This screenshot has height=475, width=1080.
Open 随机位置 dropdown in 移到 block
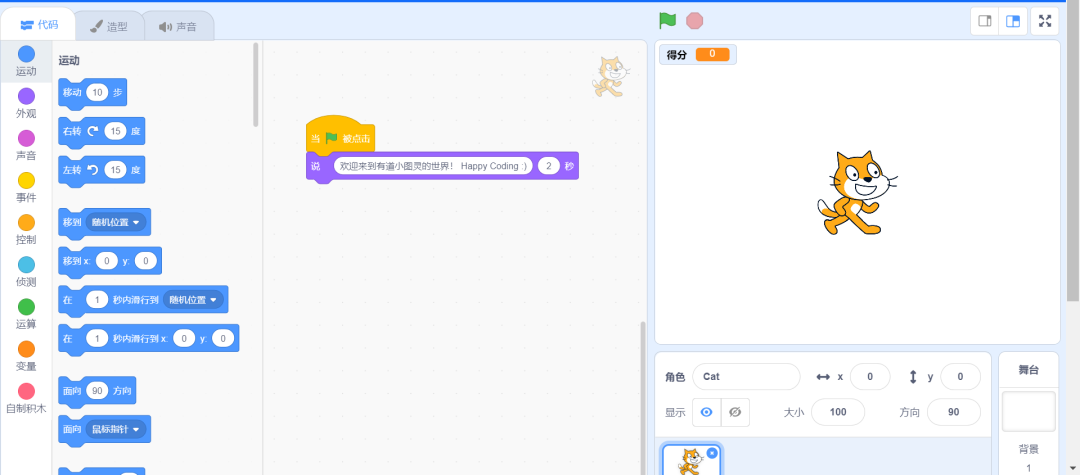[x=114, y=222]
